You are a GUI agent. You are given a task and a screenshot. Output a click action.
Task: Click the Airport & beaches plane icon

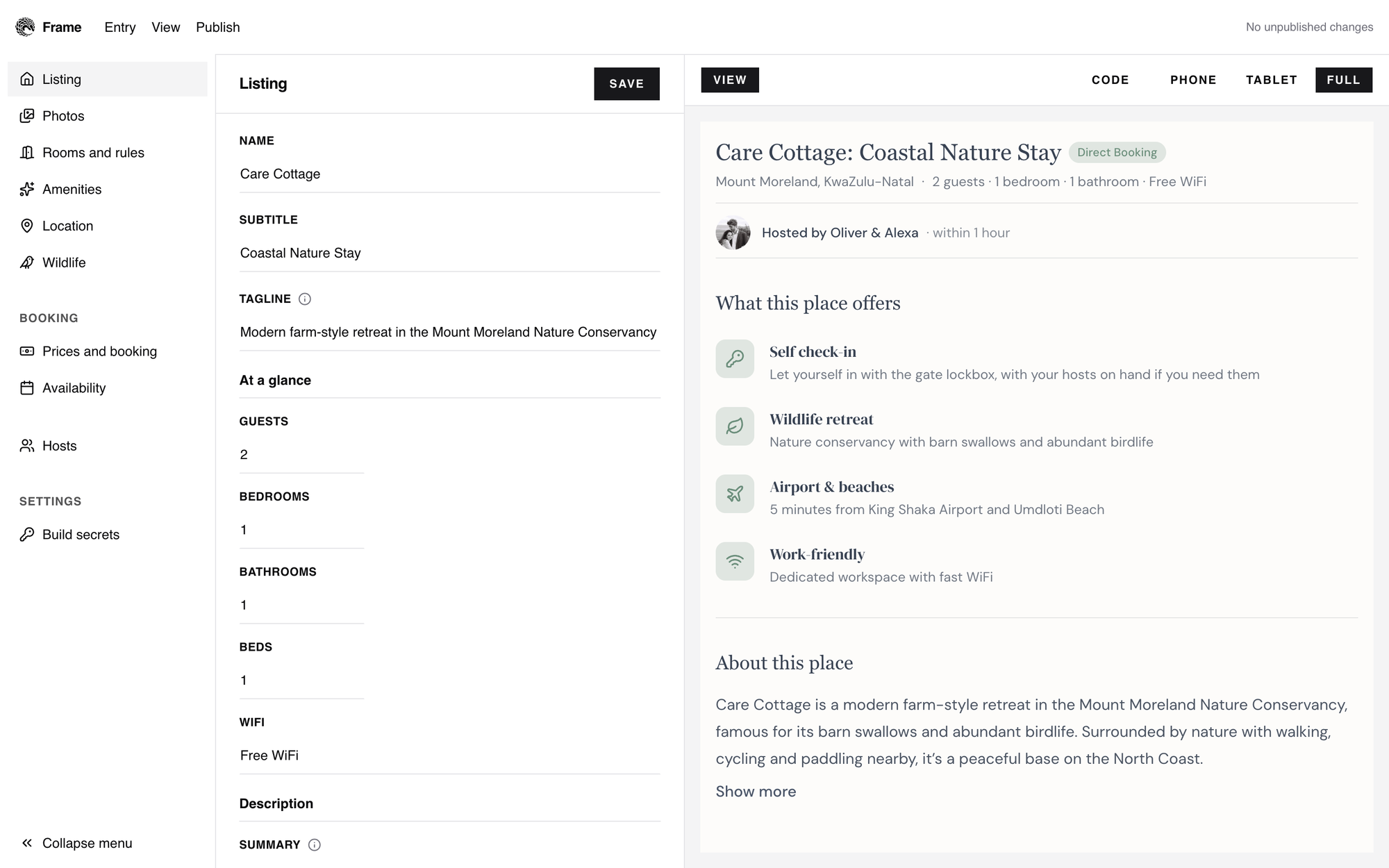(x=735, y=494)
